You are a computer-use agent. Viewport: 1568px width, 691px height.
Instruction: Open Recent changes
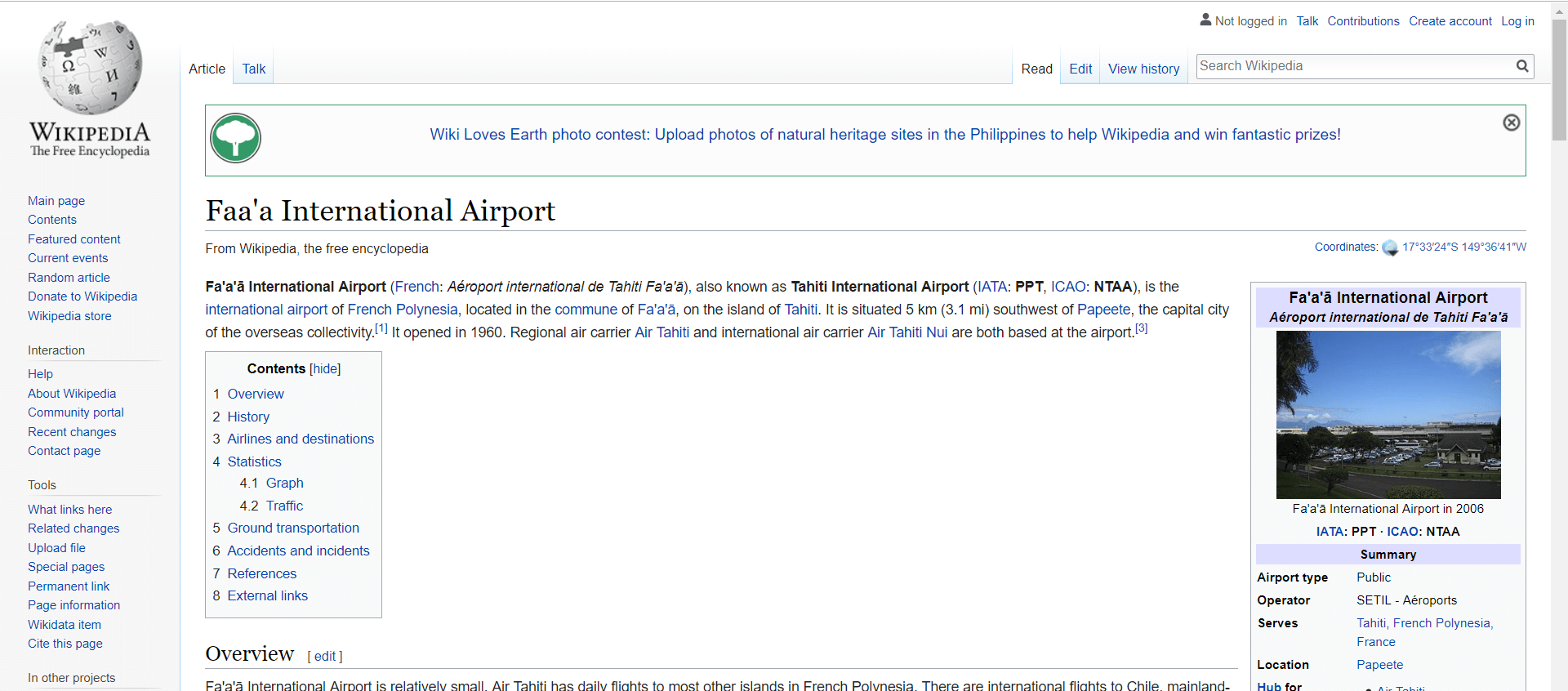coord(72,432)
